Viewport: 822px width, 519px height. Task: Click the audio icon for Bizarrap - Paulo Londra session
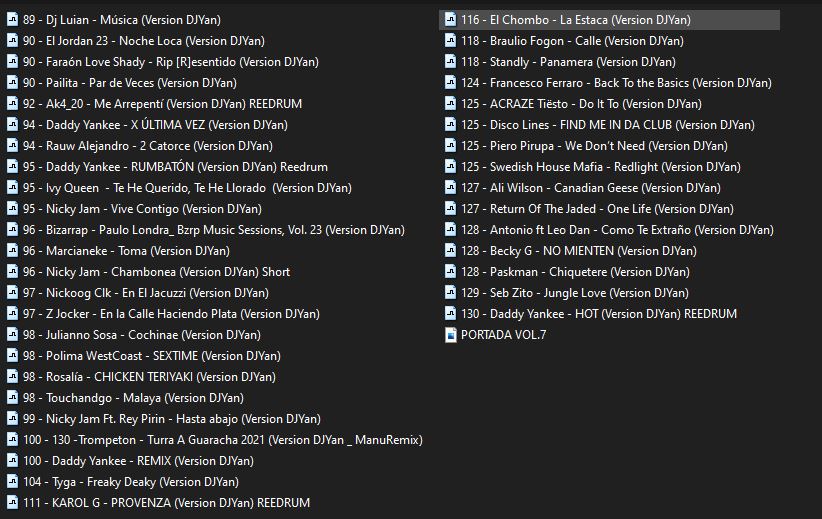click(x=12, y=229)
